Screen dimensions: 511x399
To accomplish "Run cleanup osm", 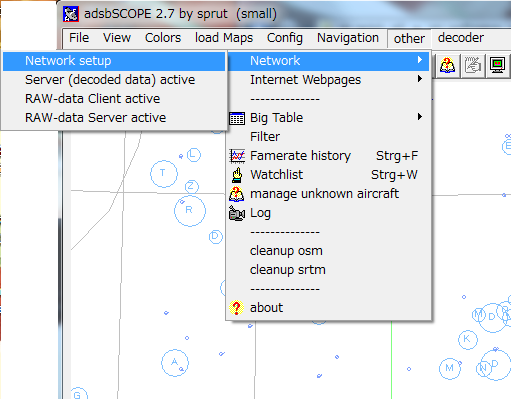I will [x=329, y=251].
